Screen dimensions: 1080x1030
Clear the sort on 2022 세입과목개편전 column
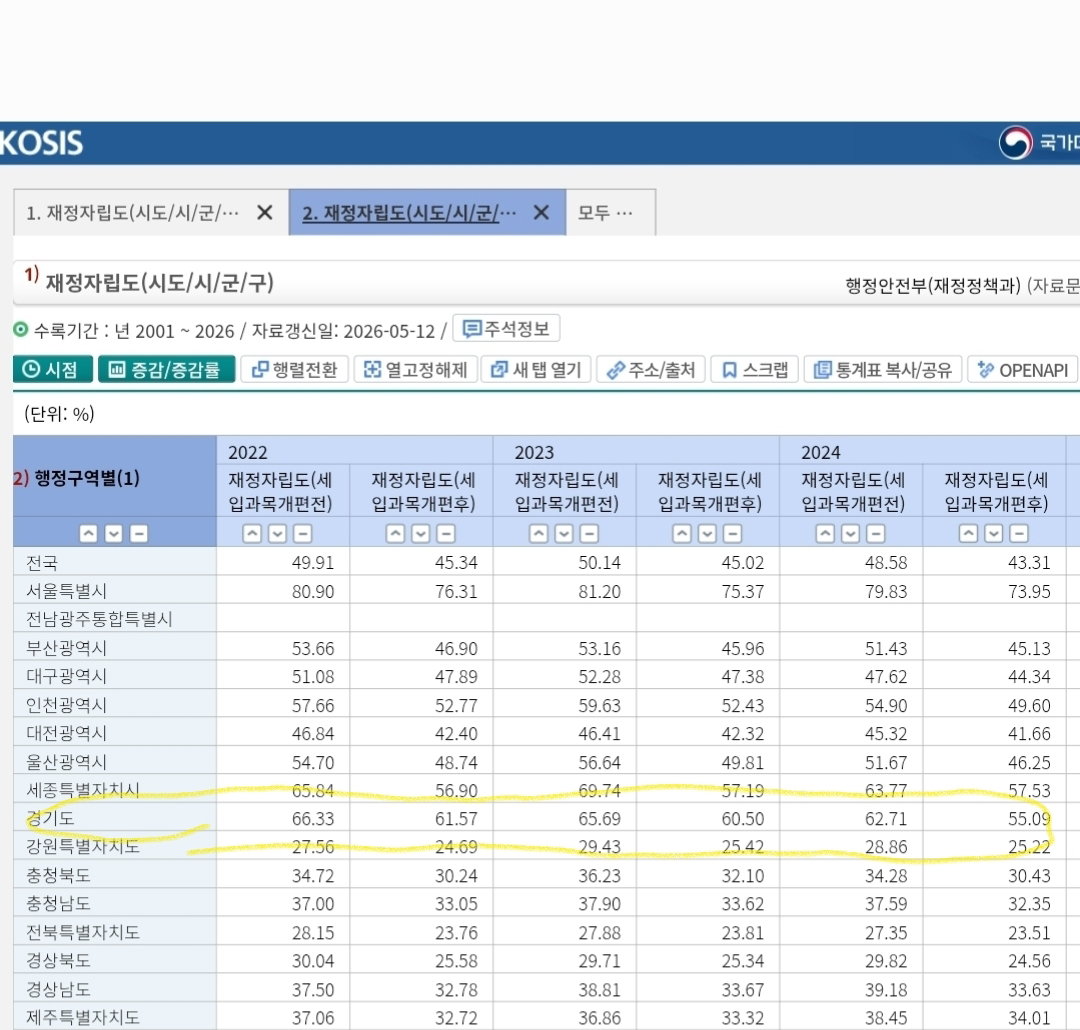(302, 533)
